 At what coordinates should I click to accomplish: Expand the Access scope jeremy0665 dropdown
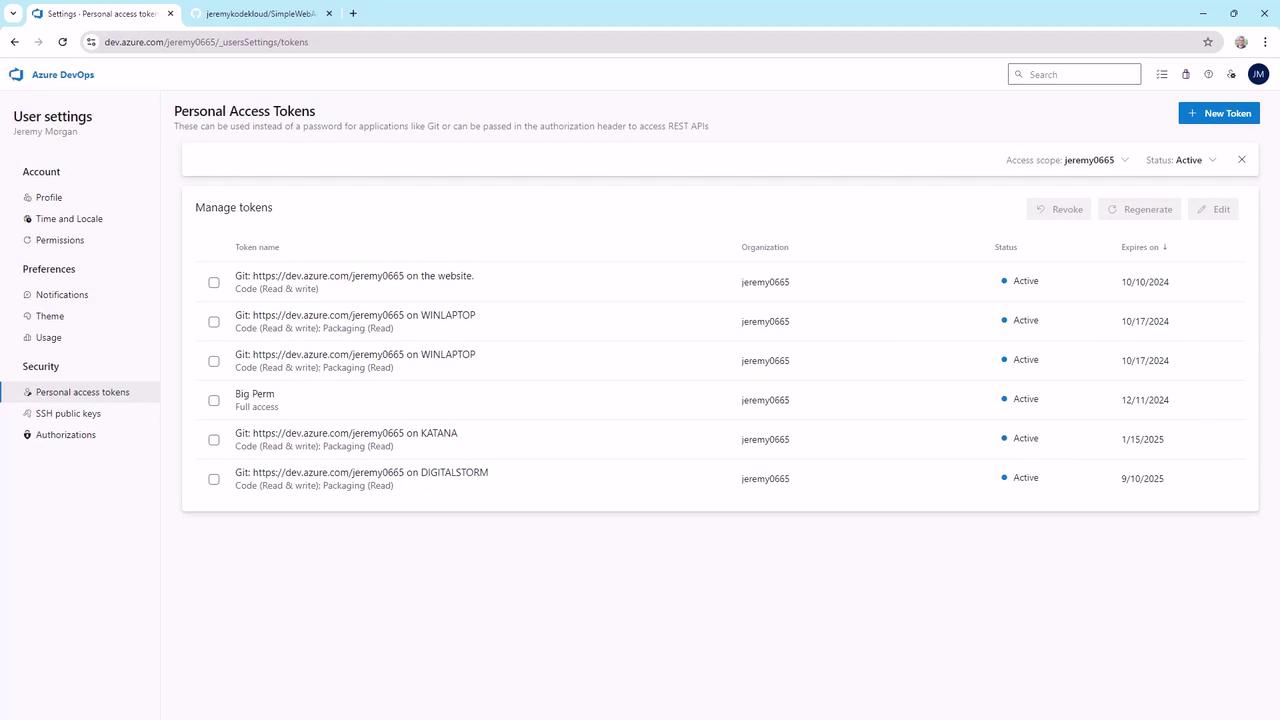[x=1067, y=160]
